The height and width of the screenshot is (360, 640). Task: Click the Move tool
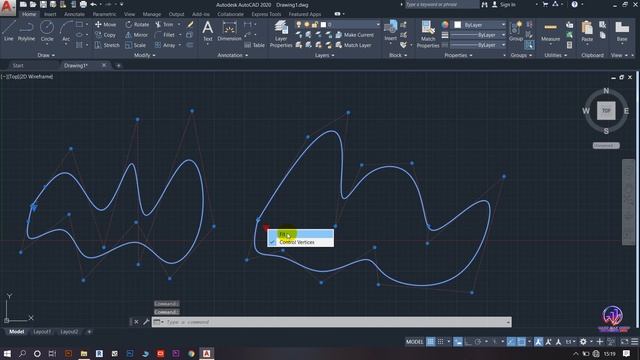point(105,24)
